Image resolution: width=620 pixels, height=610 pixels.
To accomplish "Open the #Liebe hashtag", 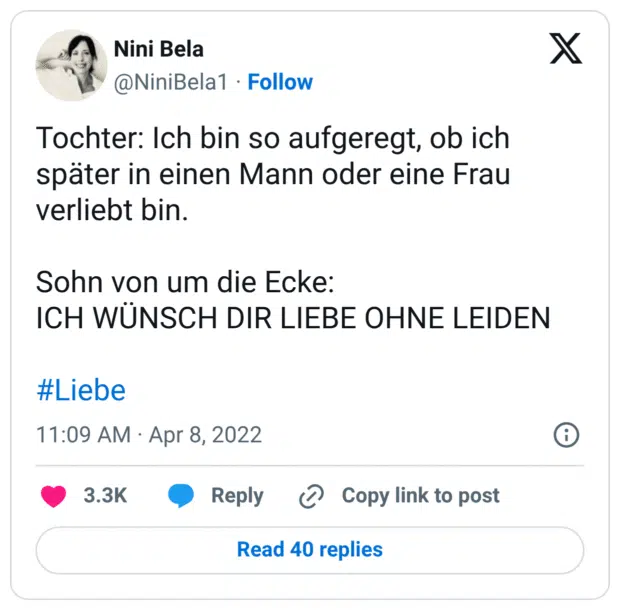I will (x=81, y=390).
